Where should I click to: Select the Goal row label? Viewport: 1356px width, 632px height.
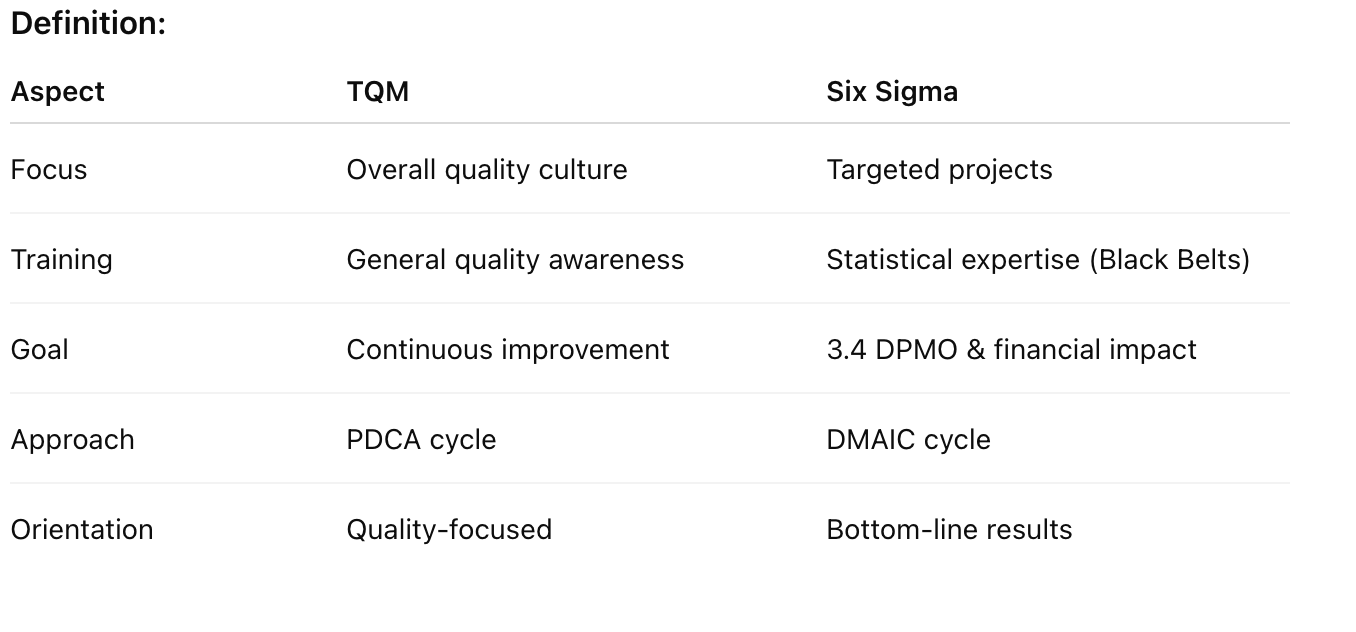coord(40,350)
